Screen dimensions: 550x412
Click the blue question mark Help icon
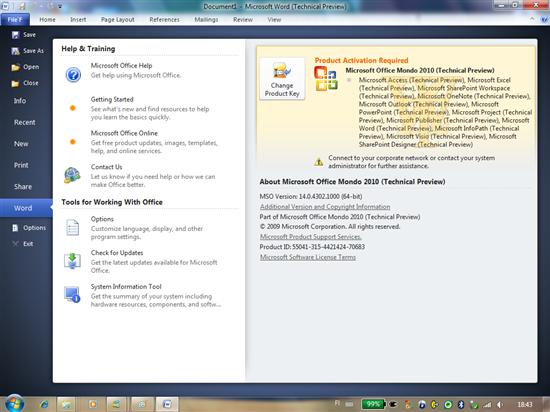pyautogui.click(x=73, y=74)
